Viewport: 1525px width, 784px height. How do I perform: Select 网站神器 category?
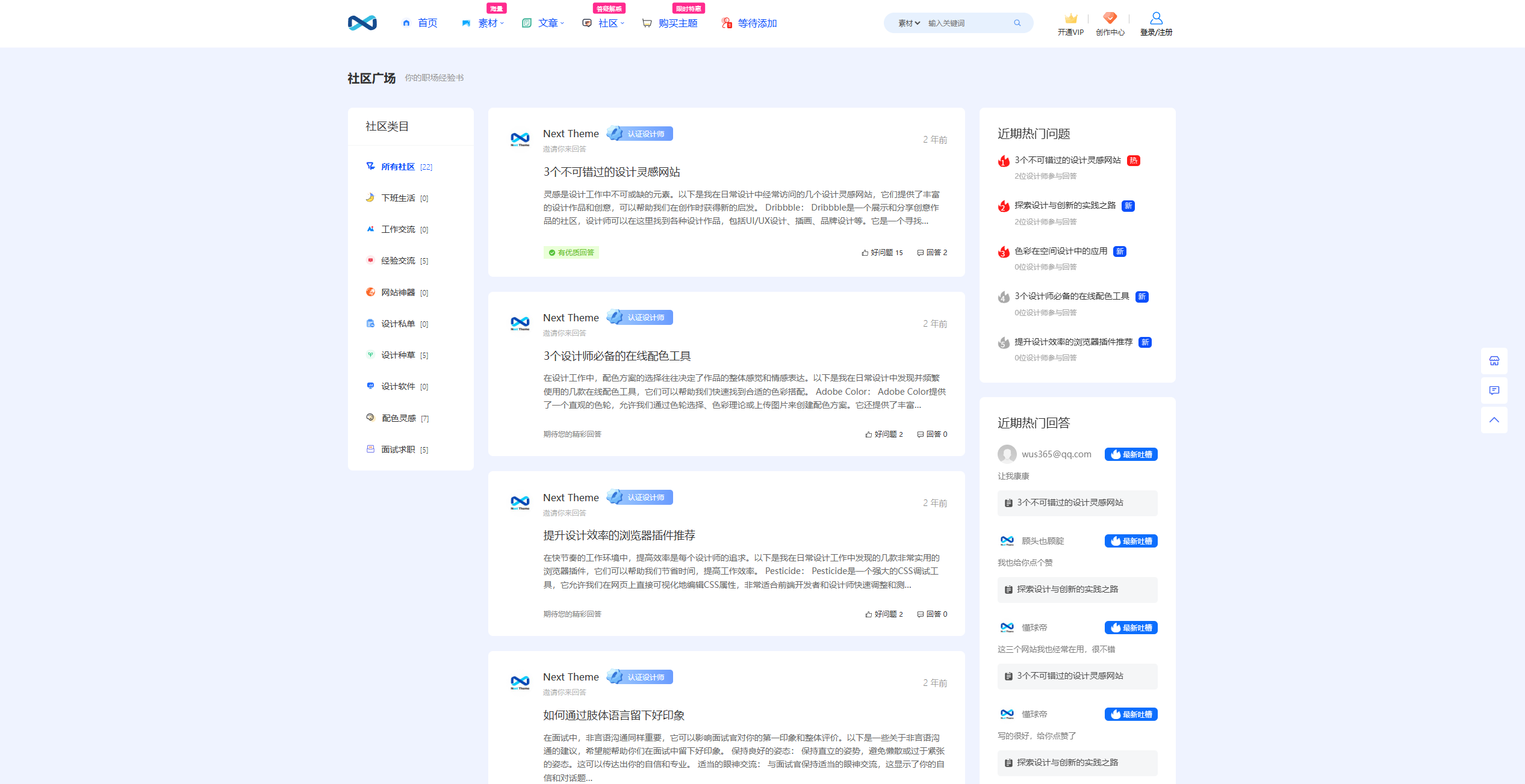pos(397,292)
